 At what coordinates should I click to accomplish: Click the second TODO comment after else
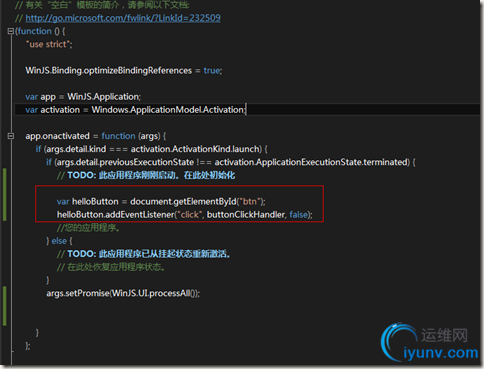click(144, 254)
